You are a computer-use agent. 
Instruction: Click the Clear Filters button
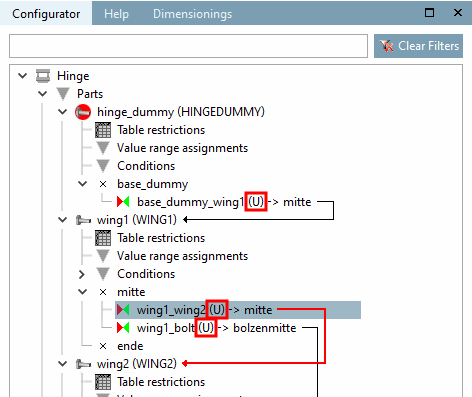click(418, 46)
